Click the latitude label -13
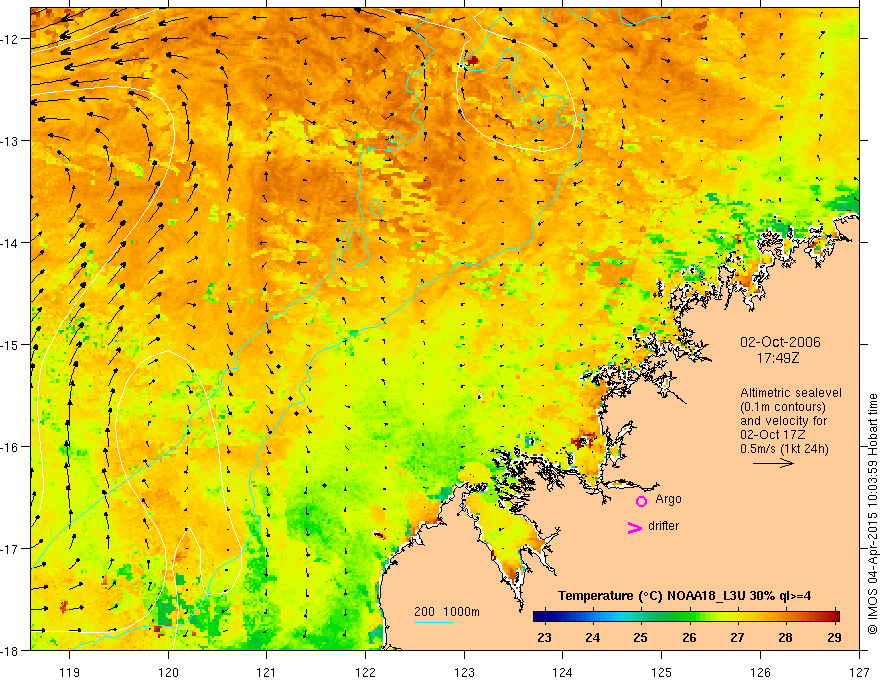Viewport: 880px width, 680px height. pyautogui.click(x=11, y=140)
